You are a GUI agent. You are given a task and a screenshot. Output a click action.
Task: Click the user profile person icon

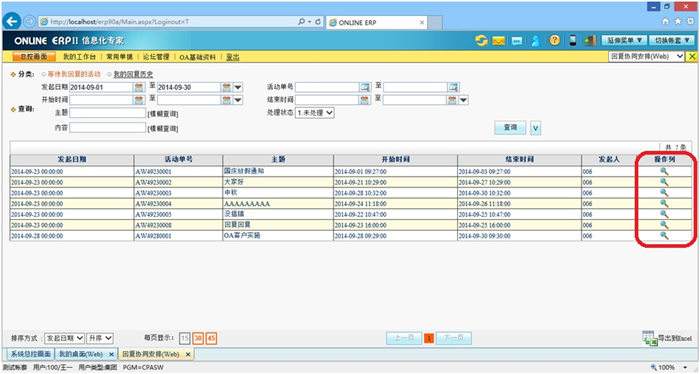pyautogui.click(x=536, y=41)
